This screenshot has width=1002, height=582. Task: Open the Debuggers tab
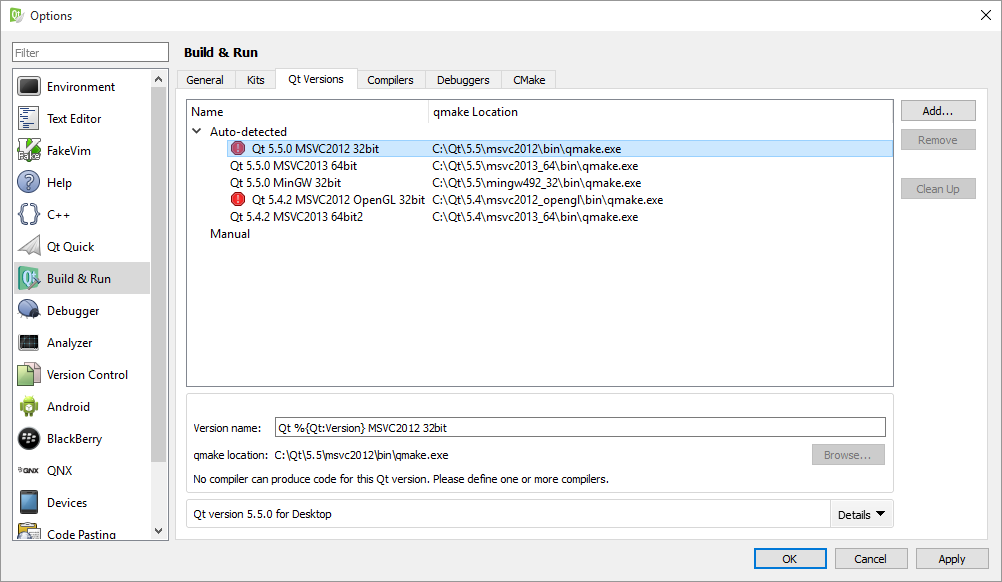click(463, 80)
